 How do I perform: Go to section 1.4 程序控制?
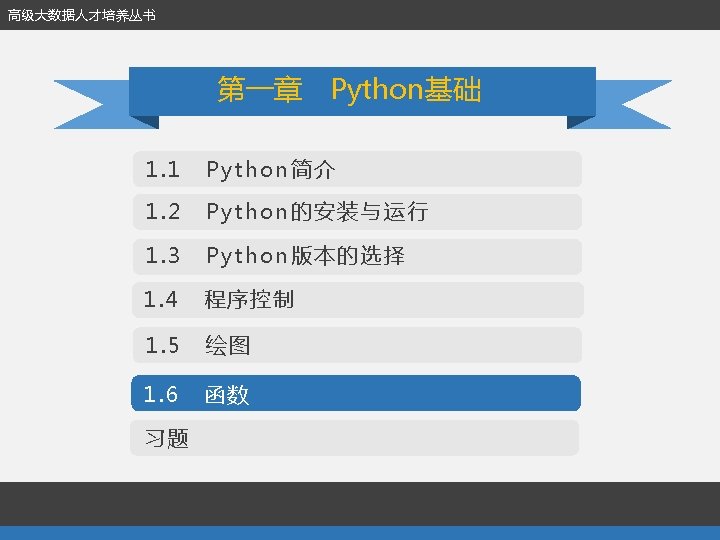[357, 300]
